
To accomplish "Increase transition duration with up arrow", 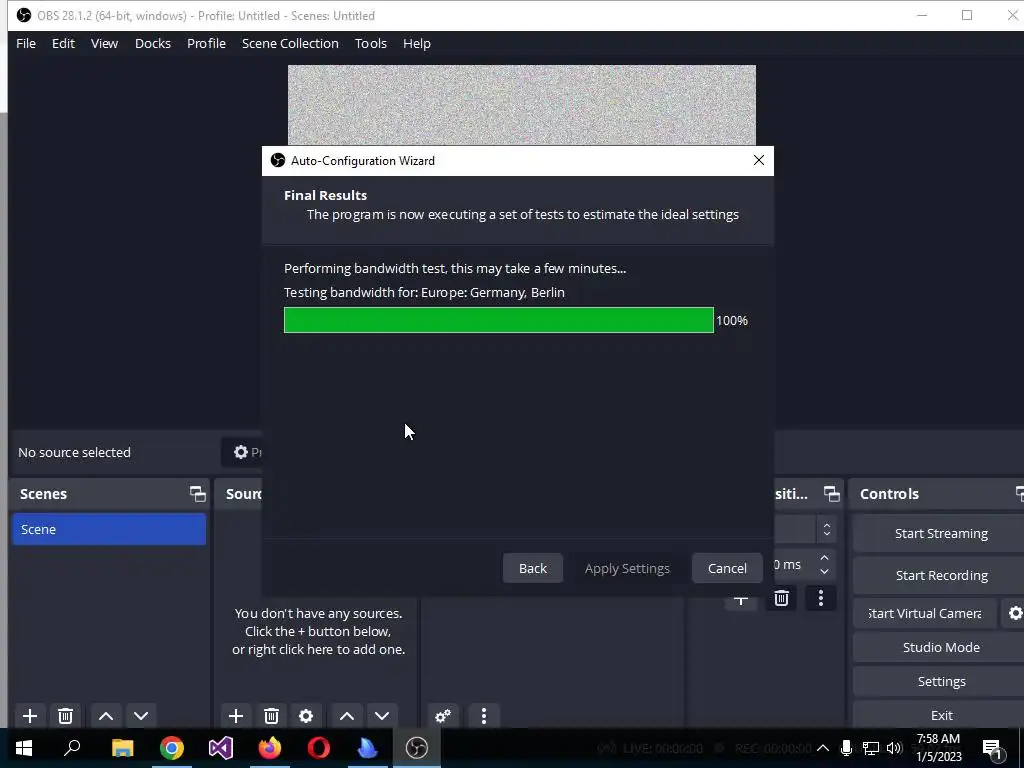I will click(824, 558).
